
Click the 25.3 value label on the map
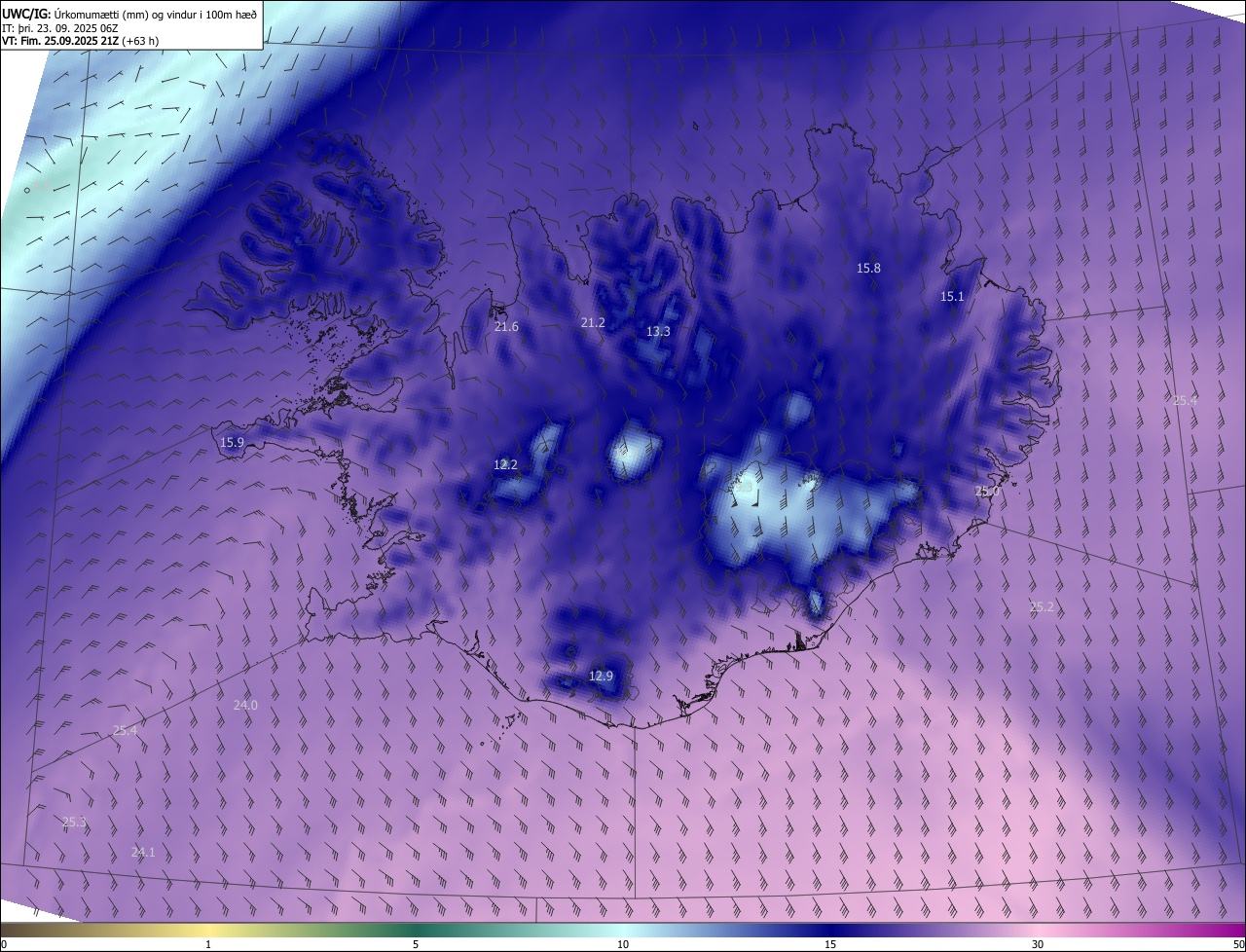click(74, 823)
